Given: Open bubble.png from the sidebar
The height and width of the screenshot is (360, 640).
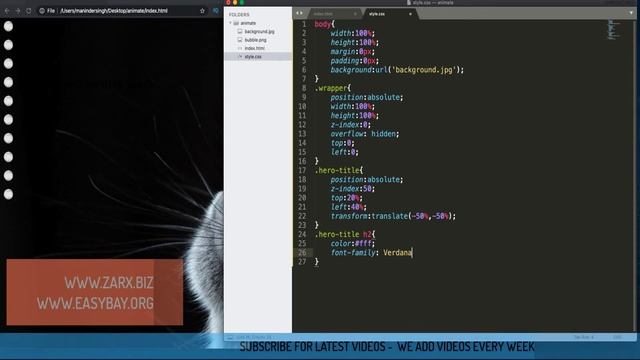Looking at the screenshot, I should (256, 40).
